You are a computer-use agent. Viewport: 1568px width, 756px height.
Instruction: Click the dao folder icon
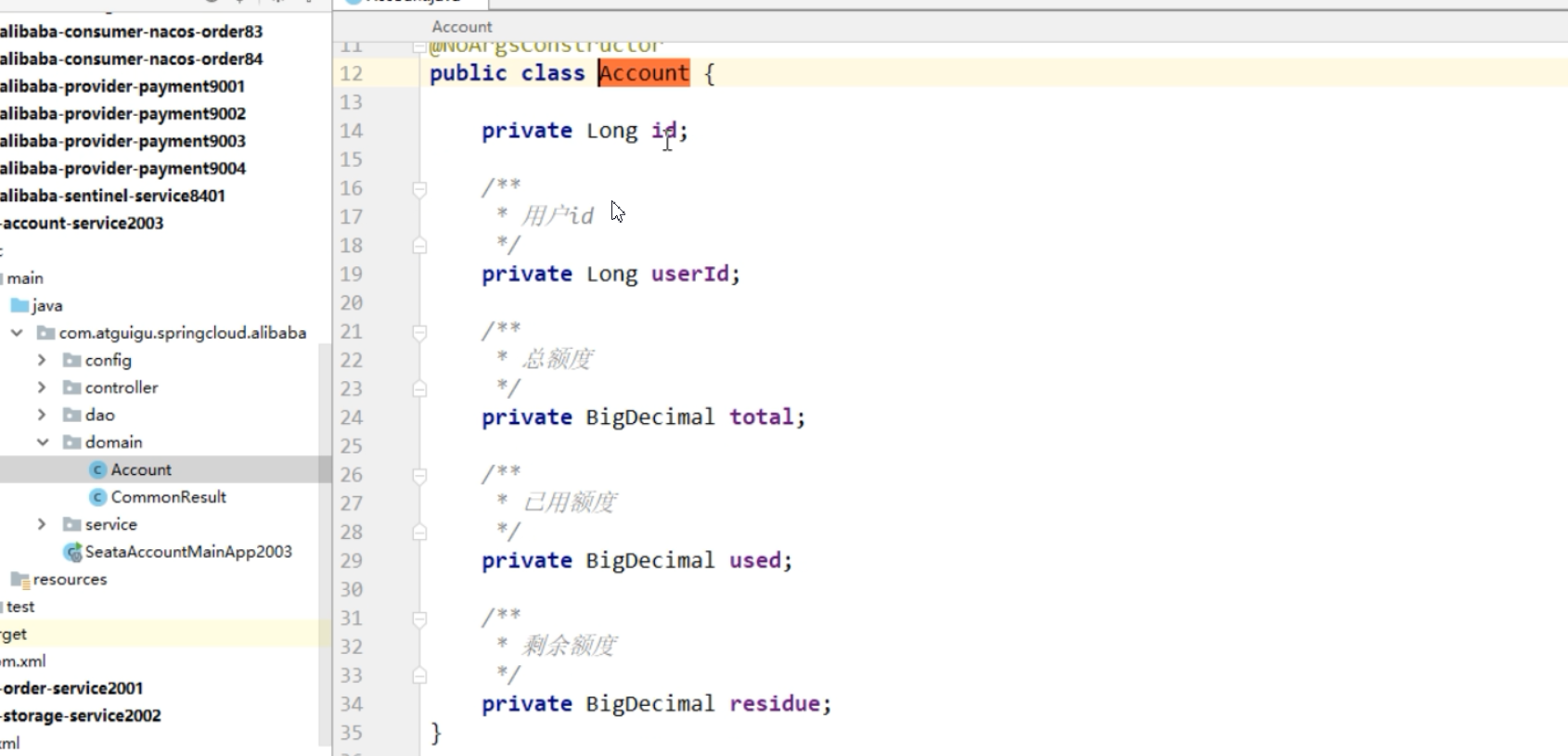click(71, 415)
